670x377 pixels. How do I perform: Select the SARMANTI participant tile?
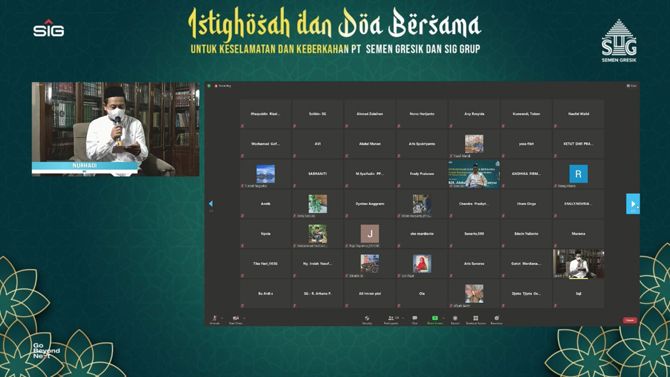click(317, 174)
